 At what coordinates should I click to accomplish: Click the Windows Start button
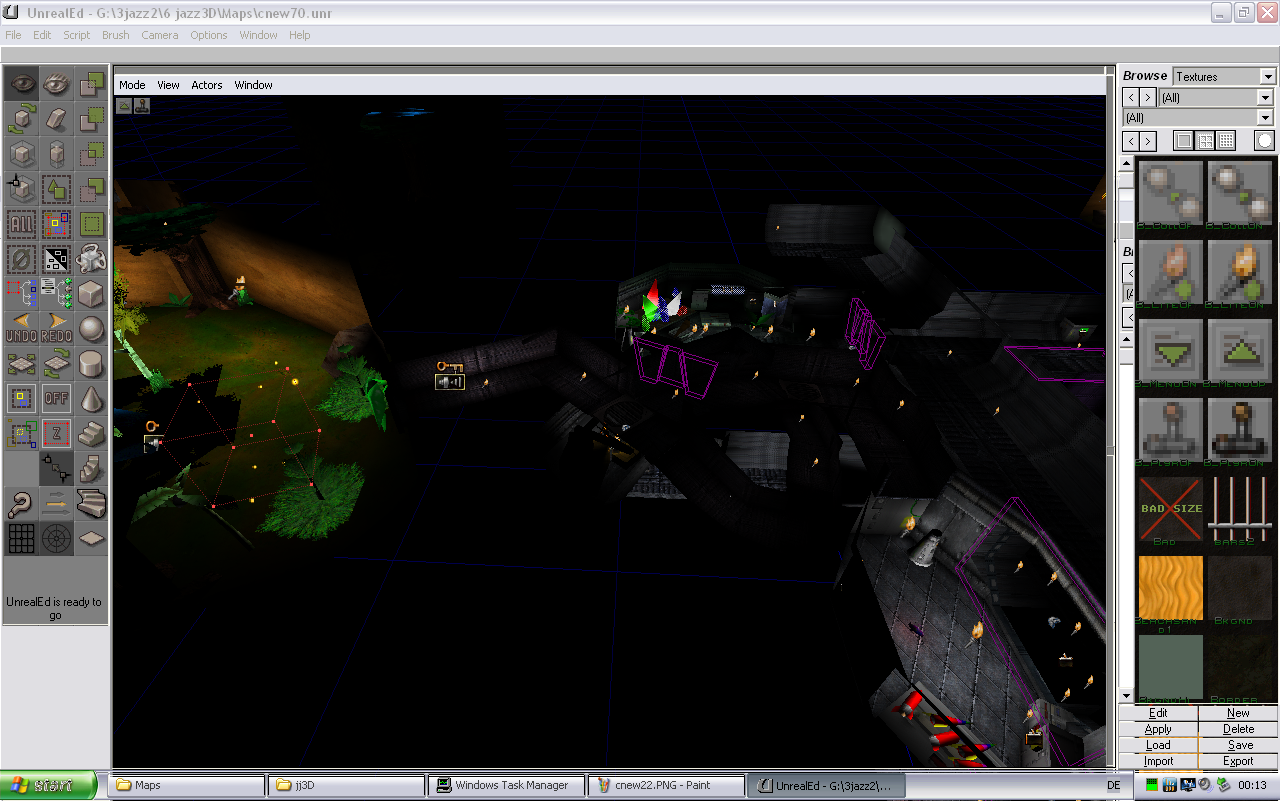coord(48,786)
